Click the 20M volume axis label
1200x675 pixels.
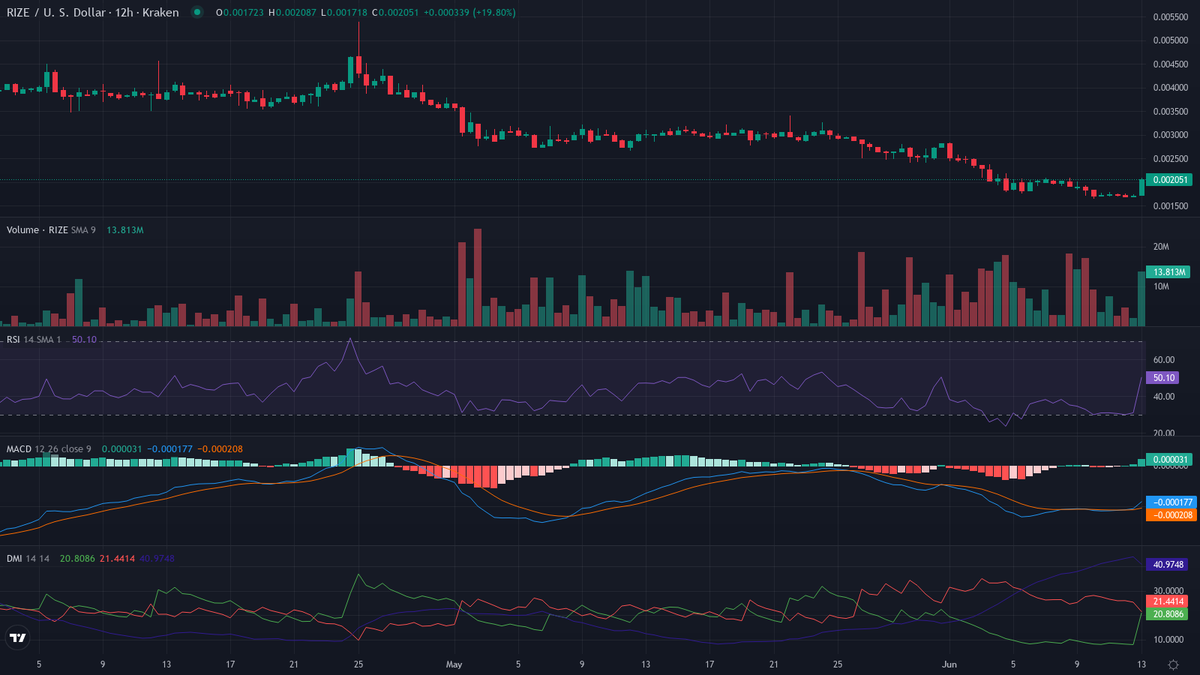[x=1161, y=246]
